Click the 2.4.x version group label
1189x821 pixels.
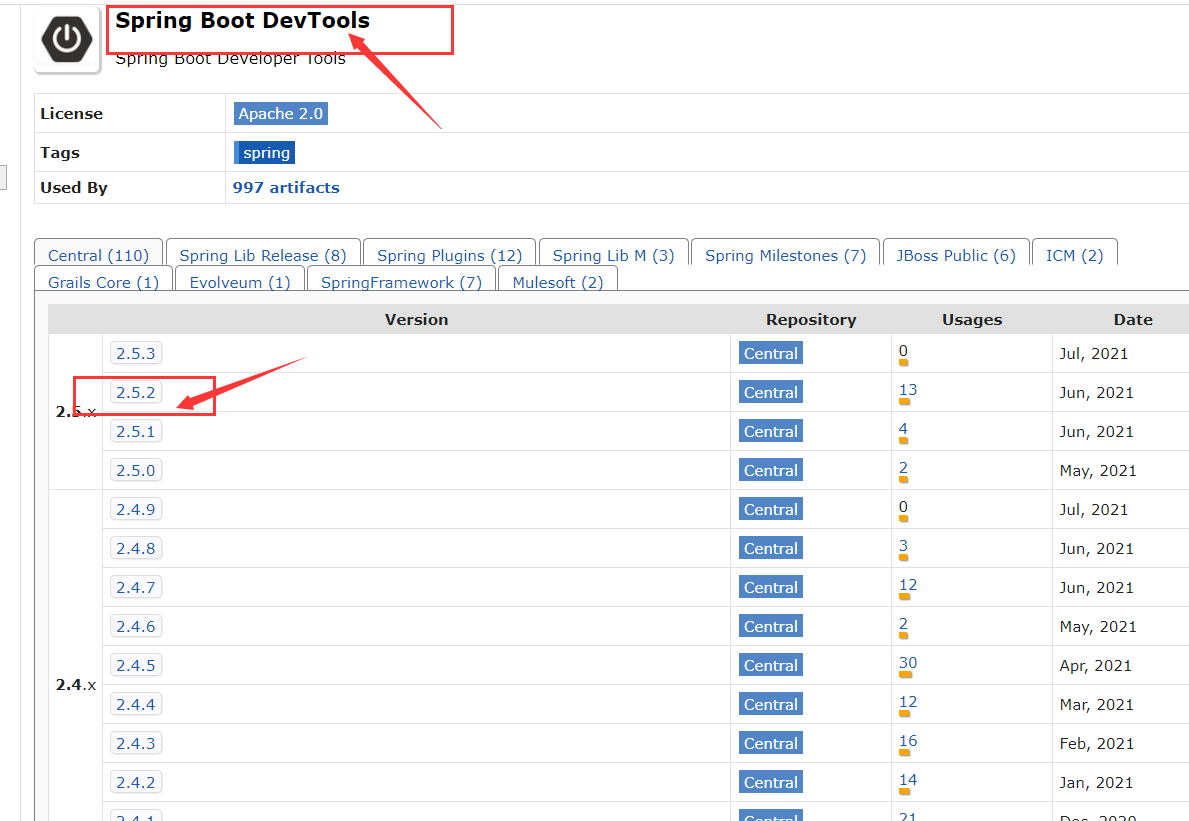coord(76,685)
